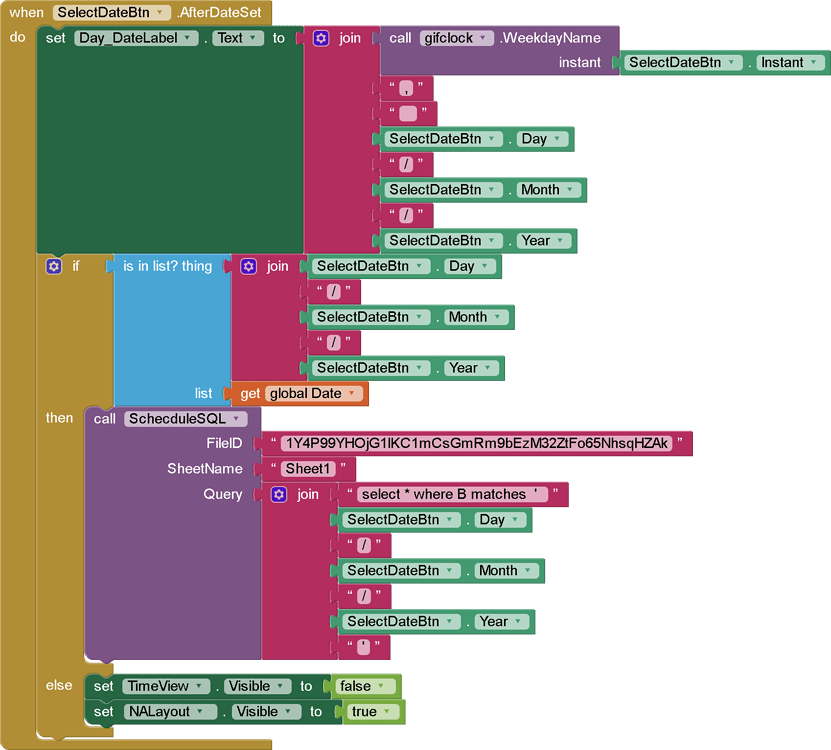
Task: Select the WeekdayName call block
Action: 550,38
